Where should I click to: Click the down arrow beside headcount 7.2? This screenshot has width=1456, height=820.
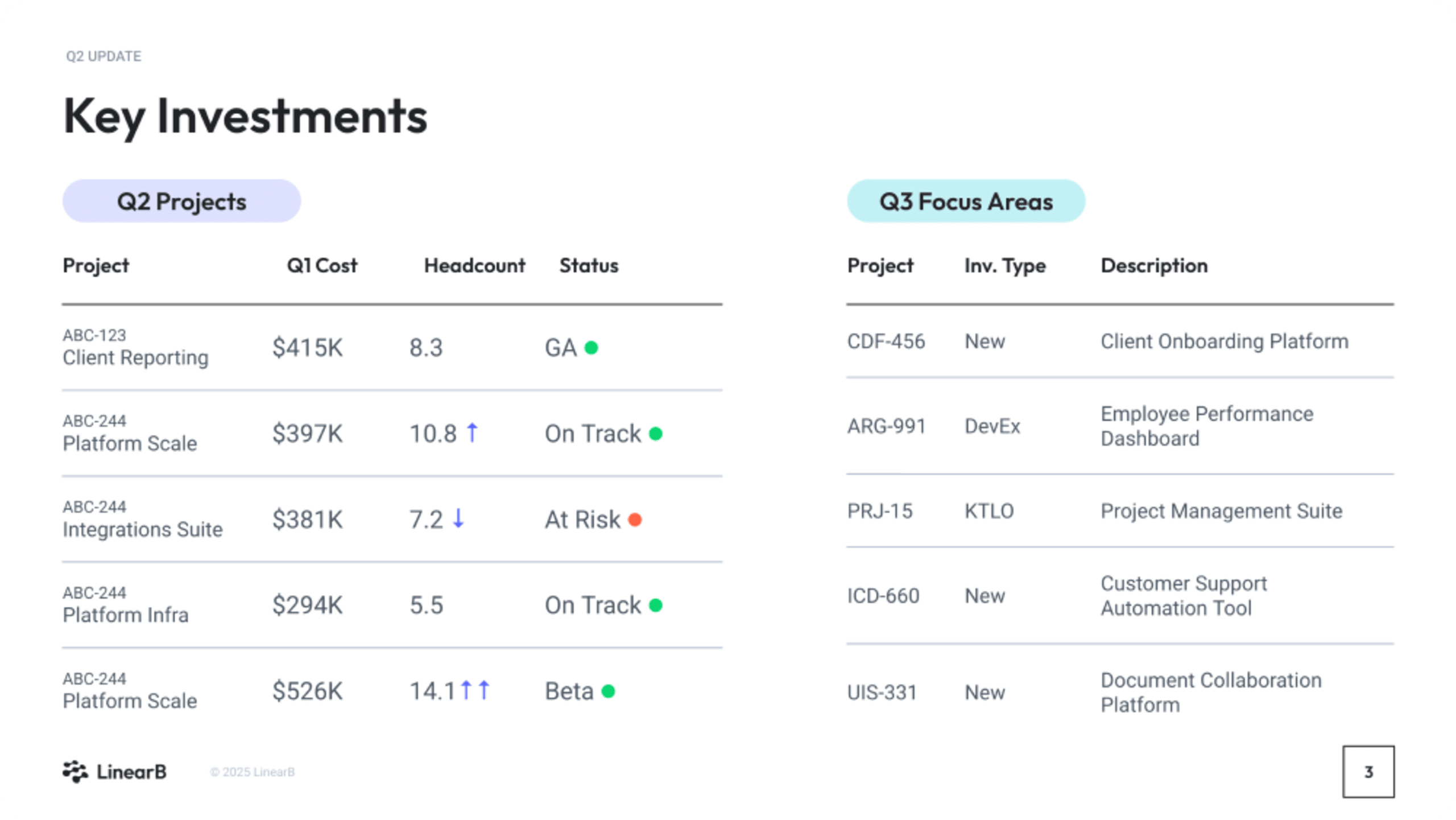coord(458,518)
